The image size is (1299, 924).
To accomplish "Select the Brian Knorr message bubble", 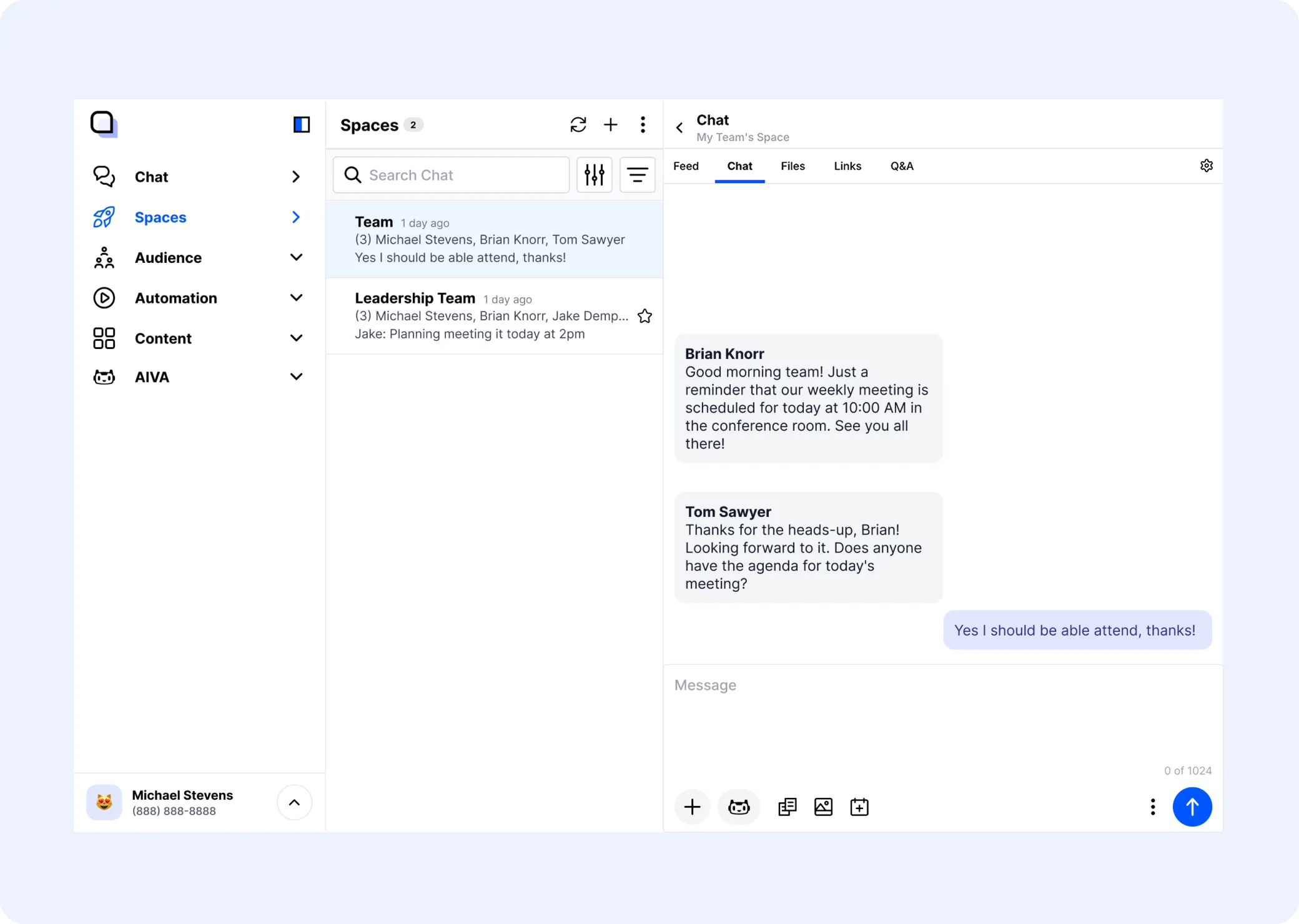I will [809, 398].
